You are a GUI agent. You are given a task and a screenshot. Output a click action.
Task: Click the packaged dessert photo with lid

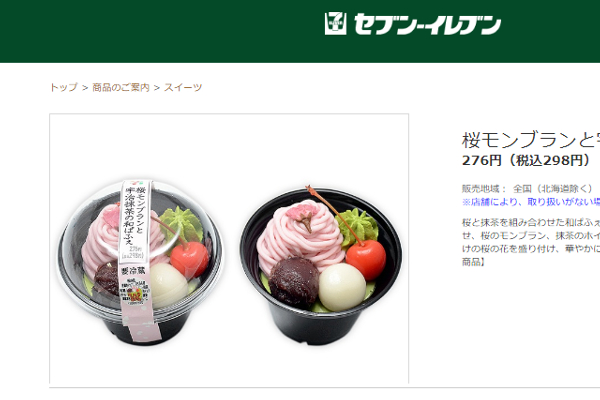point(140,262)
